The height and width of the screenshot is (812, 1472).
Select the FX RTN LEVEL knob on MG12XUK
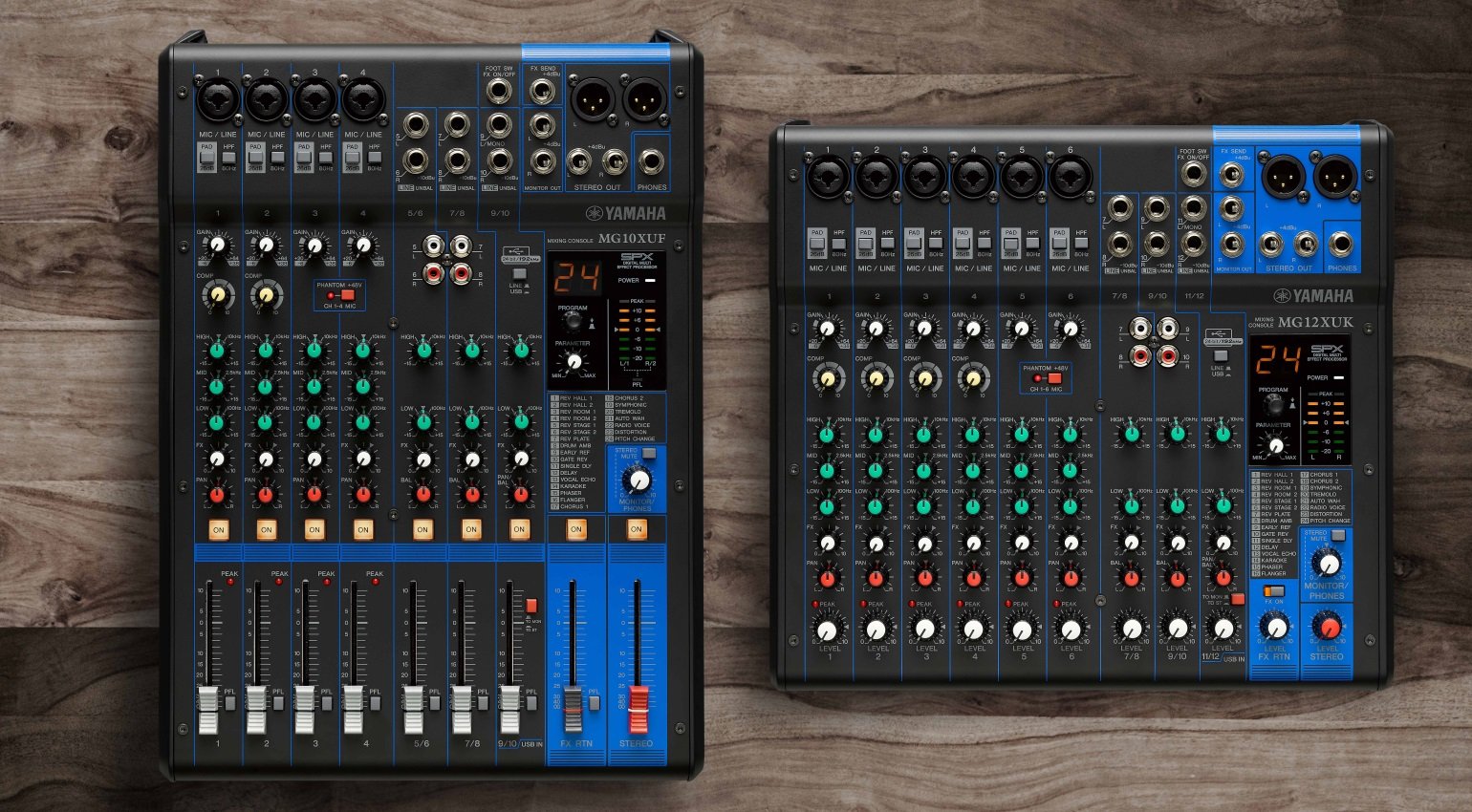[x=1275, y=628]
